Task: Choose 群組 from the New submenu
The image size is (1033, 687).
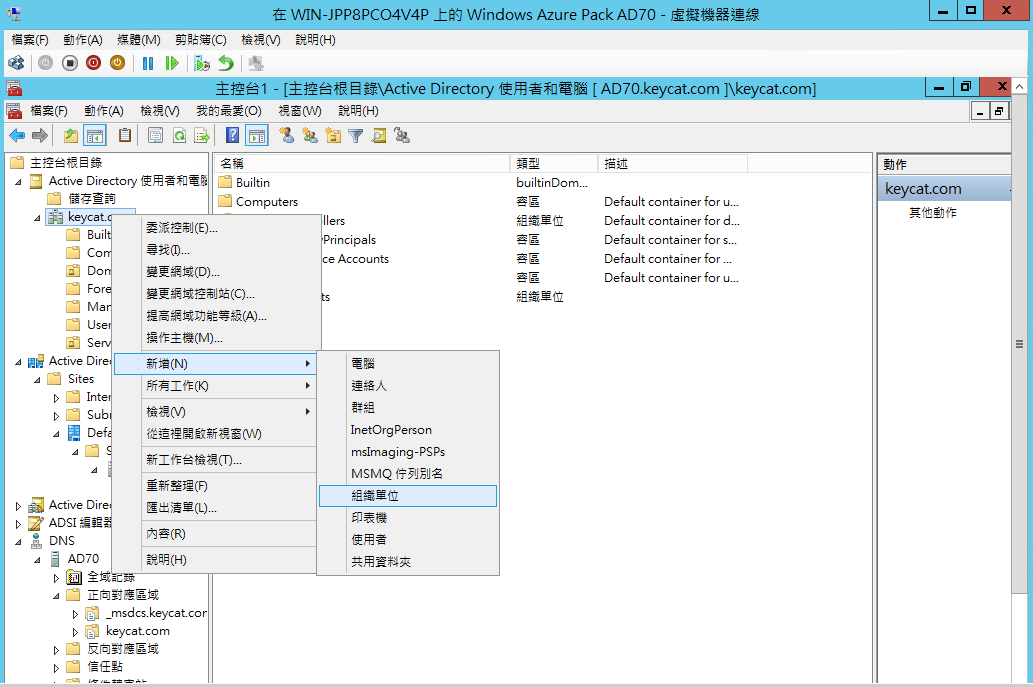Action: [x=408, y=408]
